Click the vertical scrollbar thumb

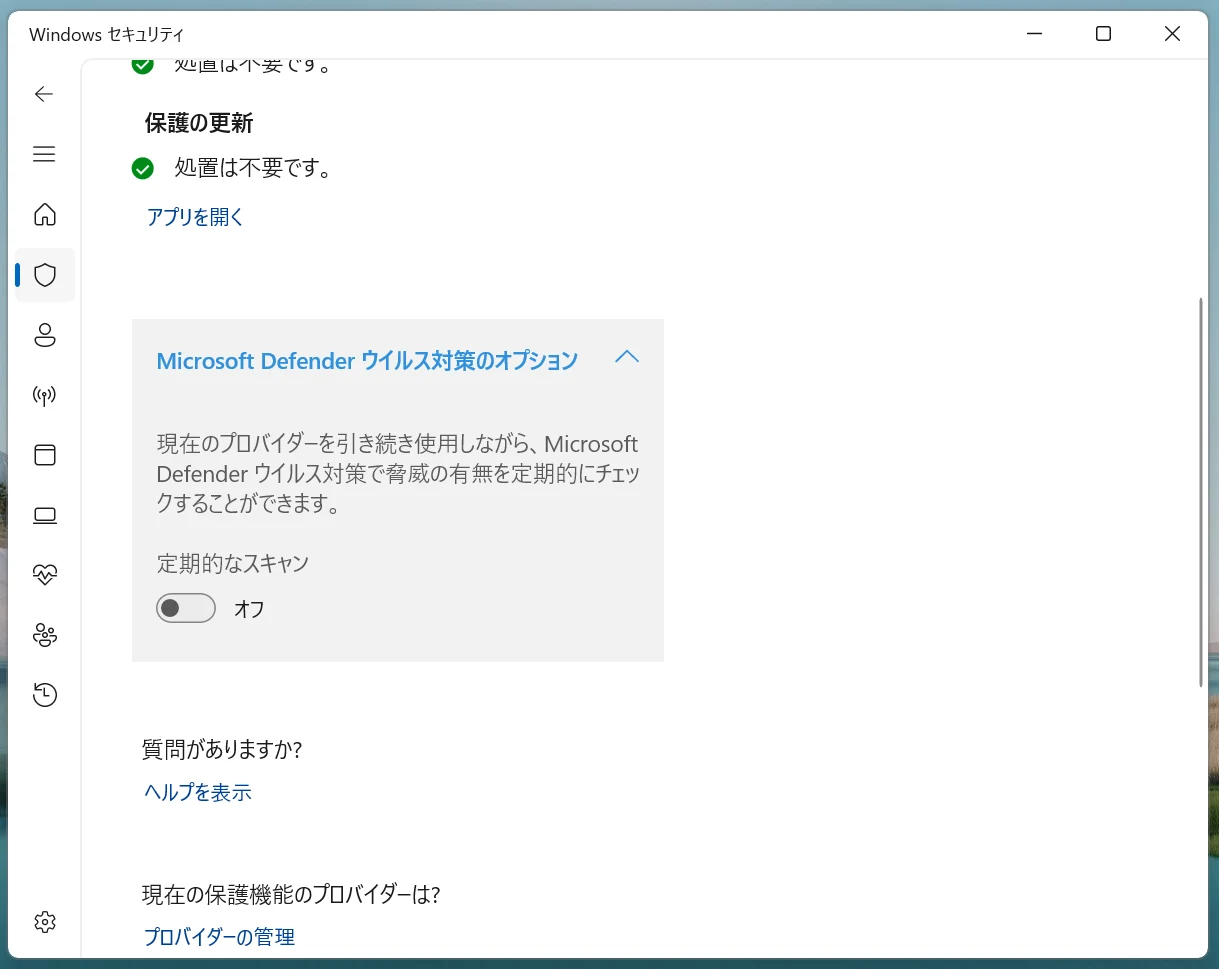(x=1202, y=492)
